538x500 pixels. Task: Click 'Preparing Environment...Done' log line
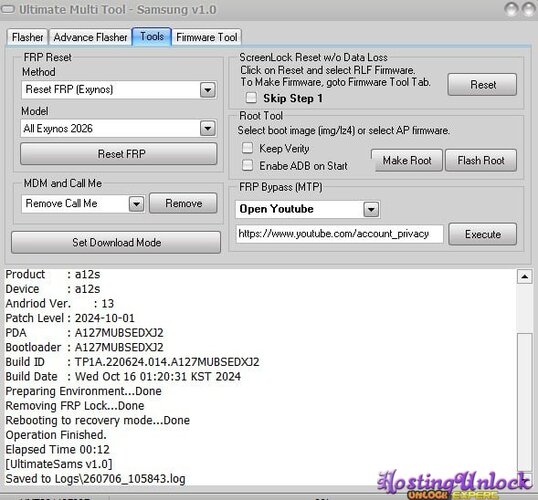[x=83, y=391]
